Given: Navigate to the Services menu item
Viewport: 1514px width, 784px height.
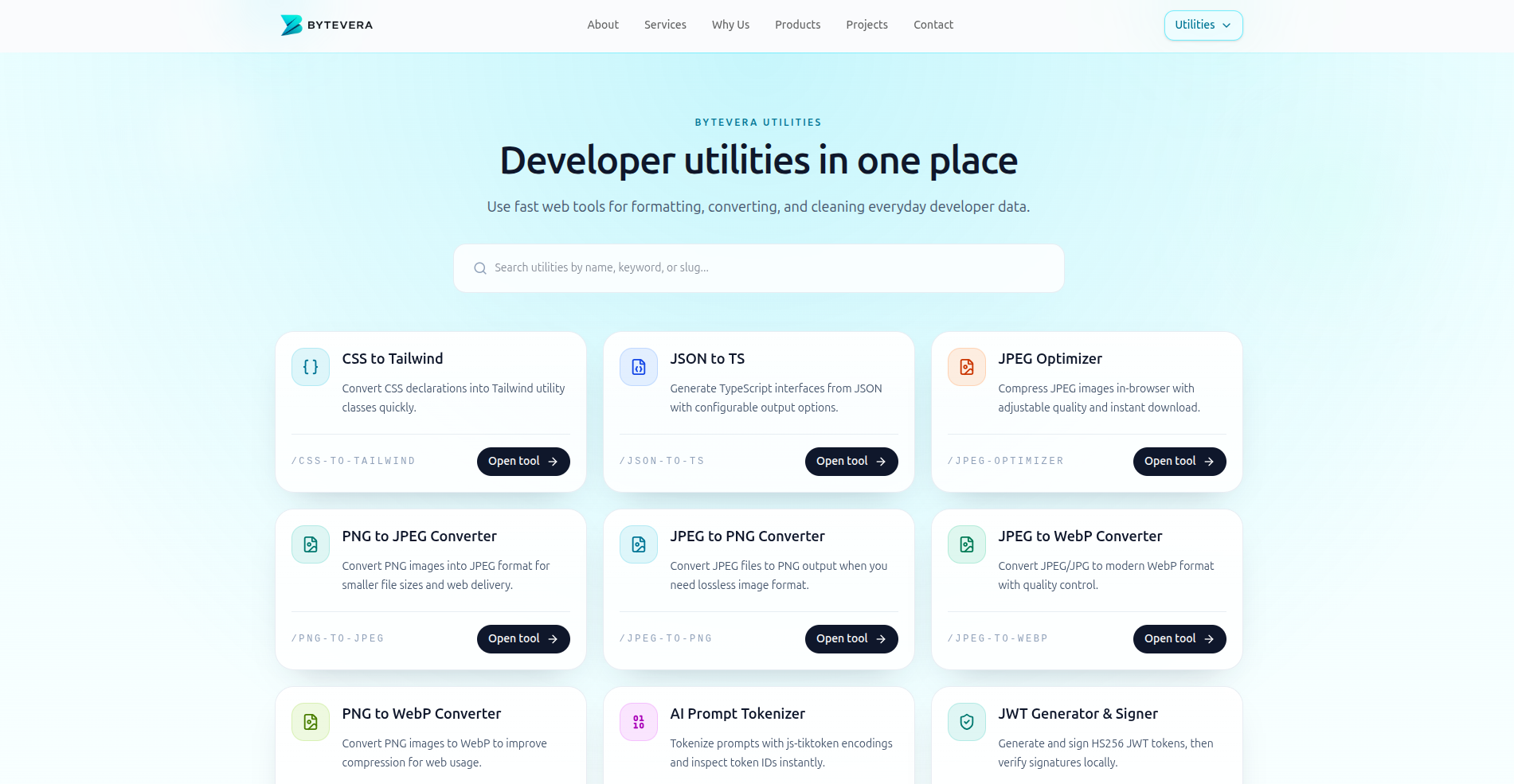Looking at the screenshot, I should [x=665, y=25].
